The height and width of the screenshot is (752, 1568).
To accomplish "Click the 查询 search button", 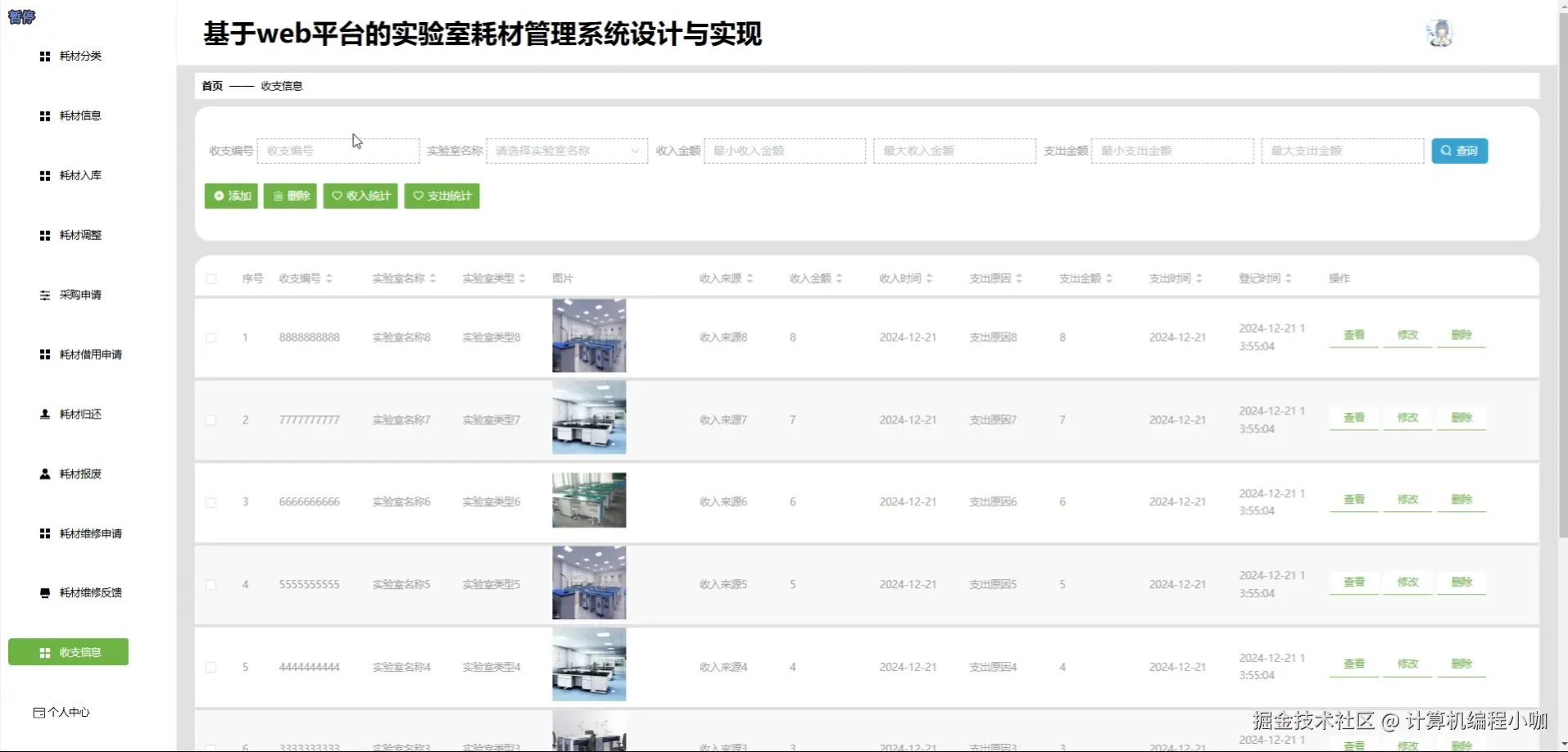I will click(x=1460, y=151).
